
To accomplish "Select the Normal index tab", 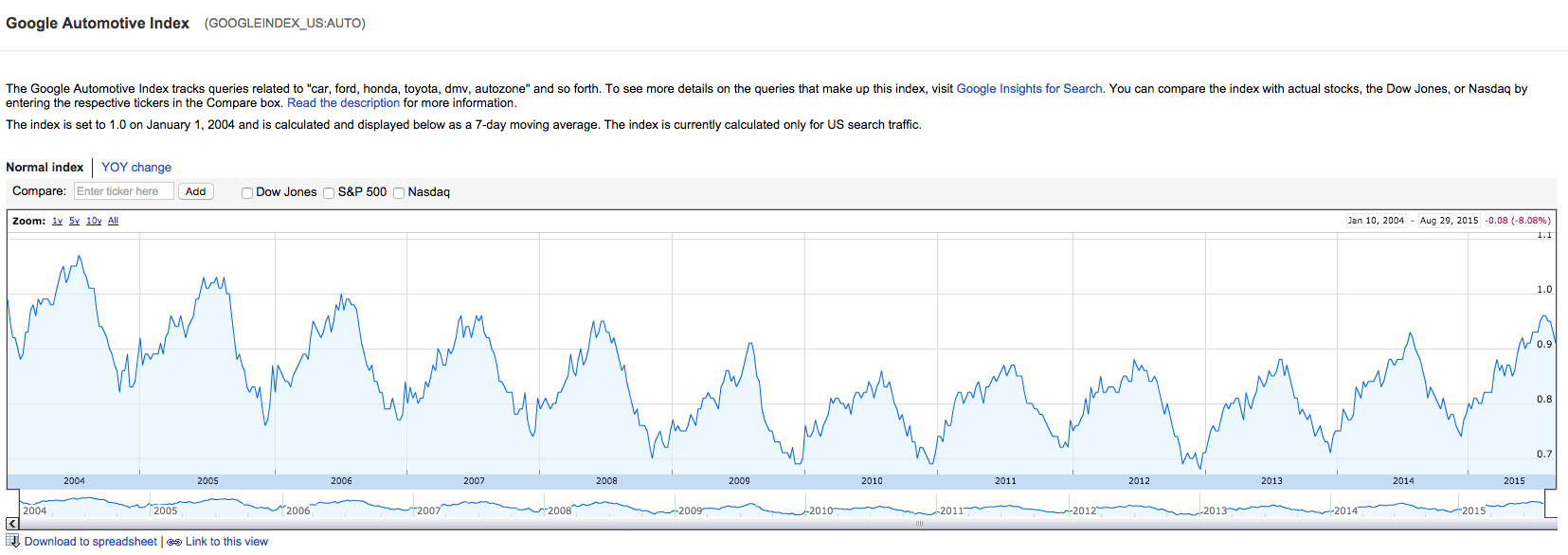I will tap(45, 167).
